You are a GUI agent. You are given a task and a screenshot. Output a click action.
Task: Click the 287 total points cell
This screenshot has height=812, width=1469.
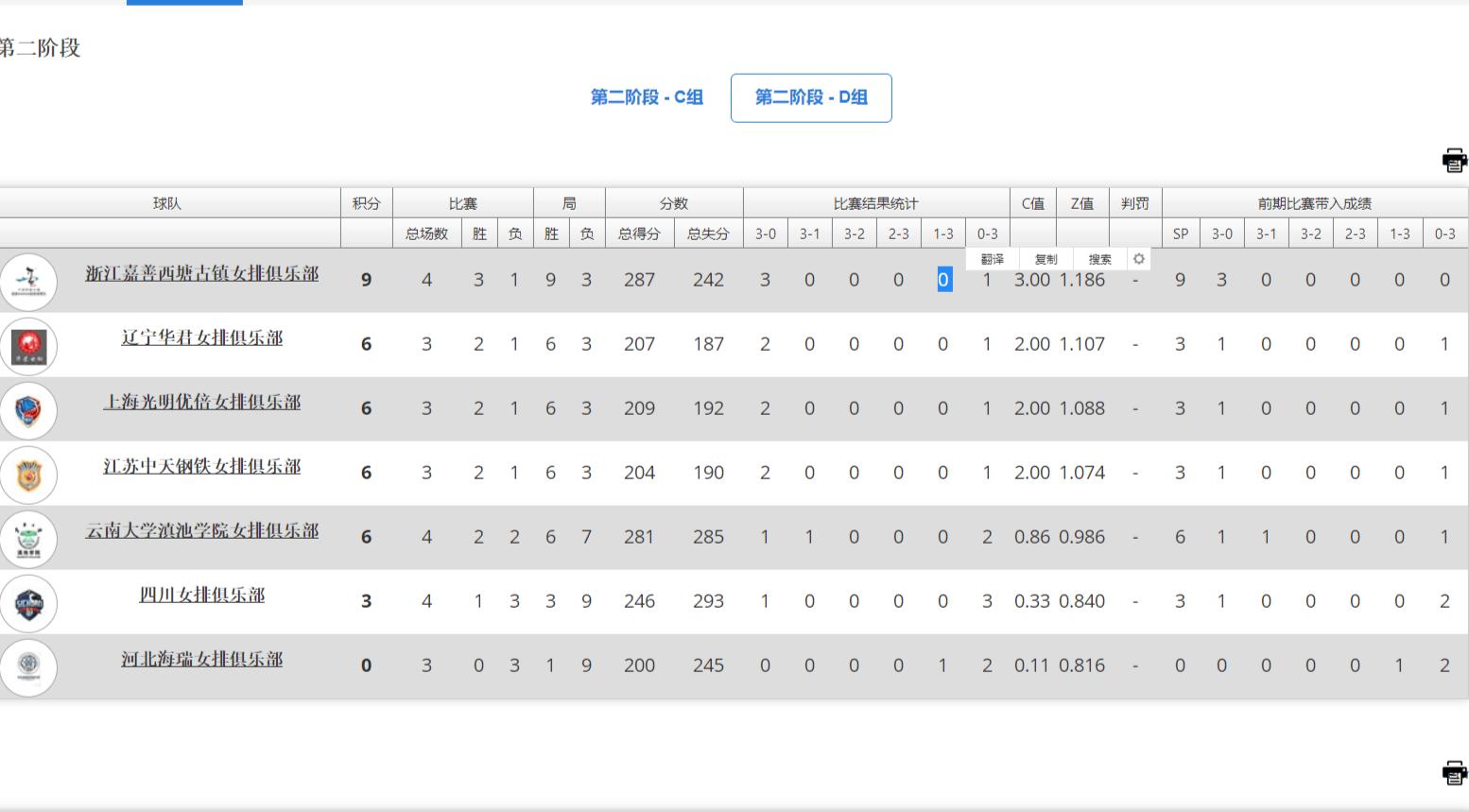click(x=640, y=280)
